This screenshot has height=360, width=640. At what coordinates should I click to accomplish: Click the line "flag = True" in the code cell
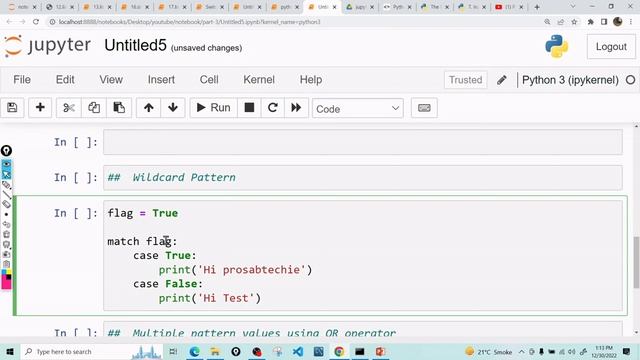click(x=143, y=213)
